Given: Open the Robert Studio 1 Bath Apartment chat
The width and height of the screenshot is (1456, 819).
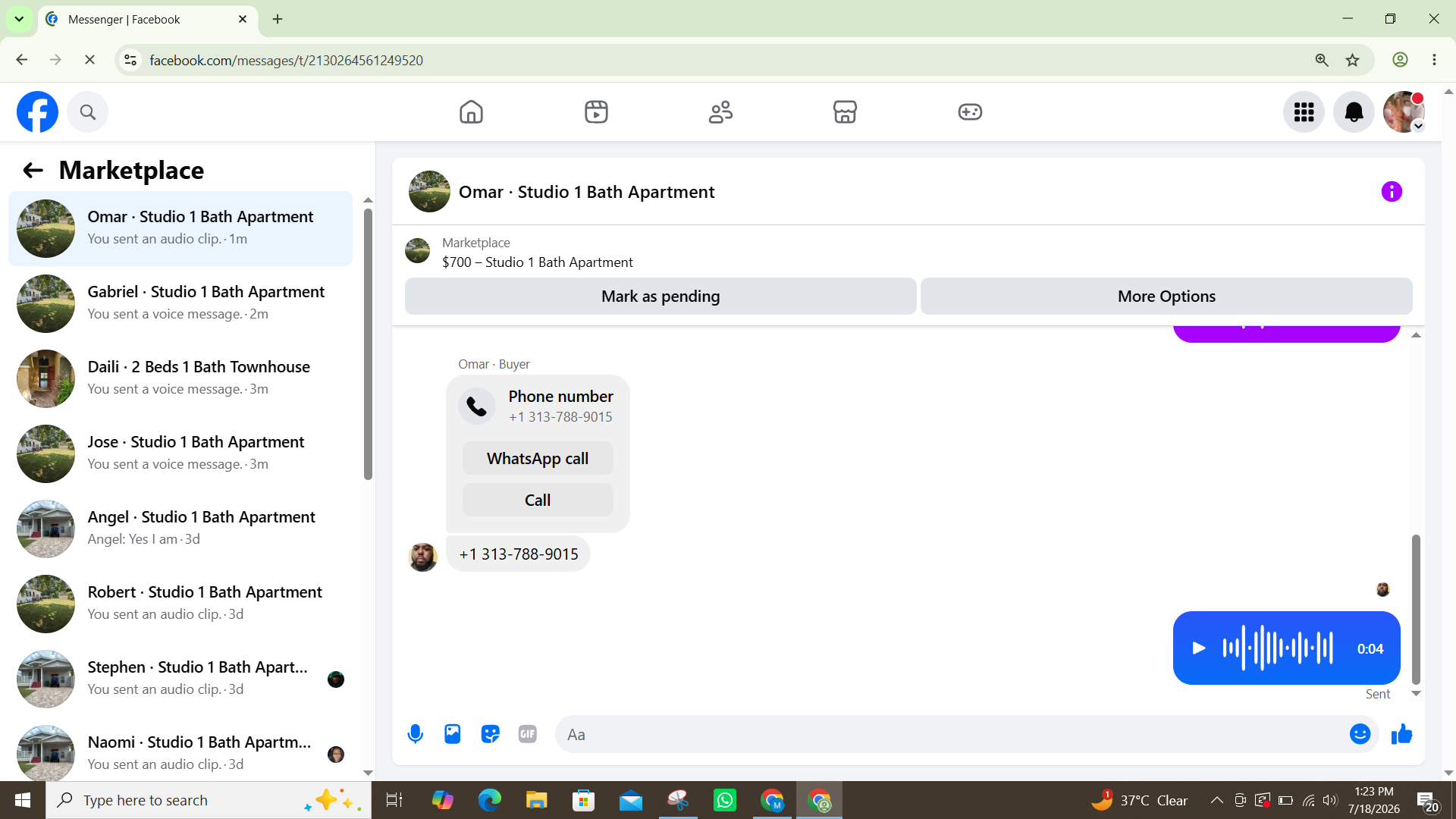Looking at the screenshot, I should (180, 604).
